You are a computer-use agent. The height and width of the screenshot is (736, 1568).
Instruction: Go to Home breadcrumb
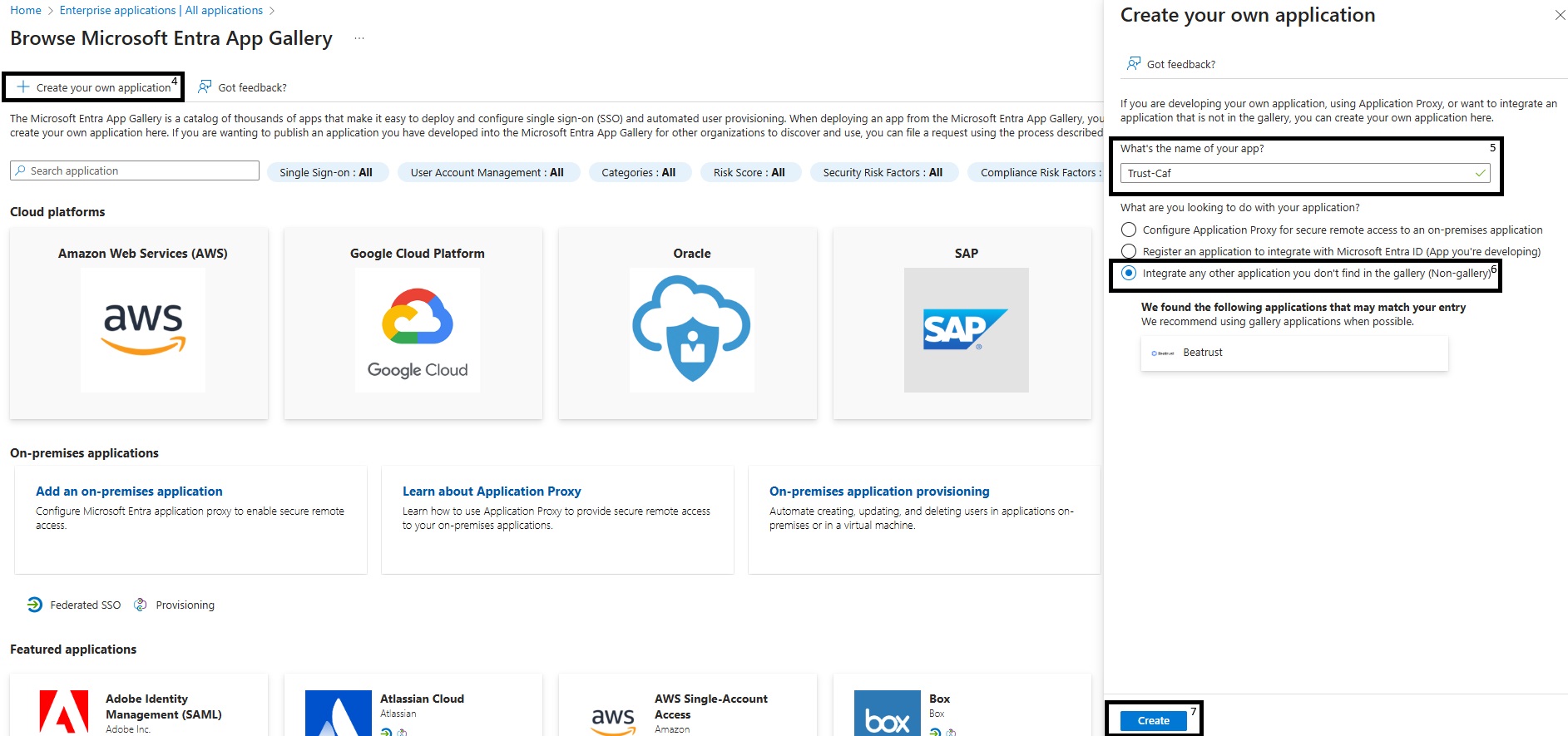26,10
